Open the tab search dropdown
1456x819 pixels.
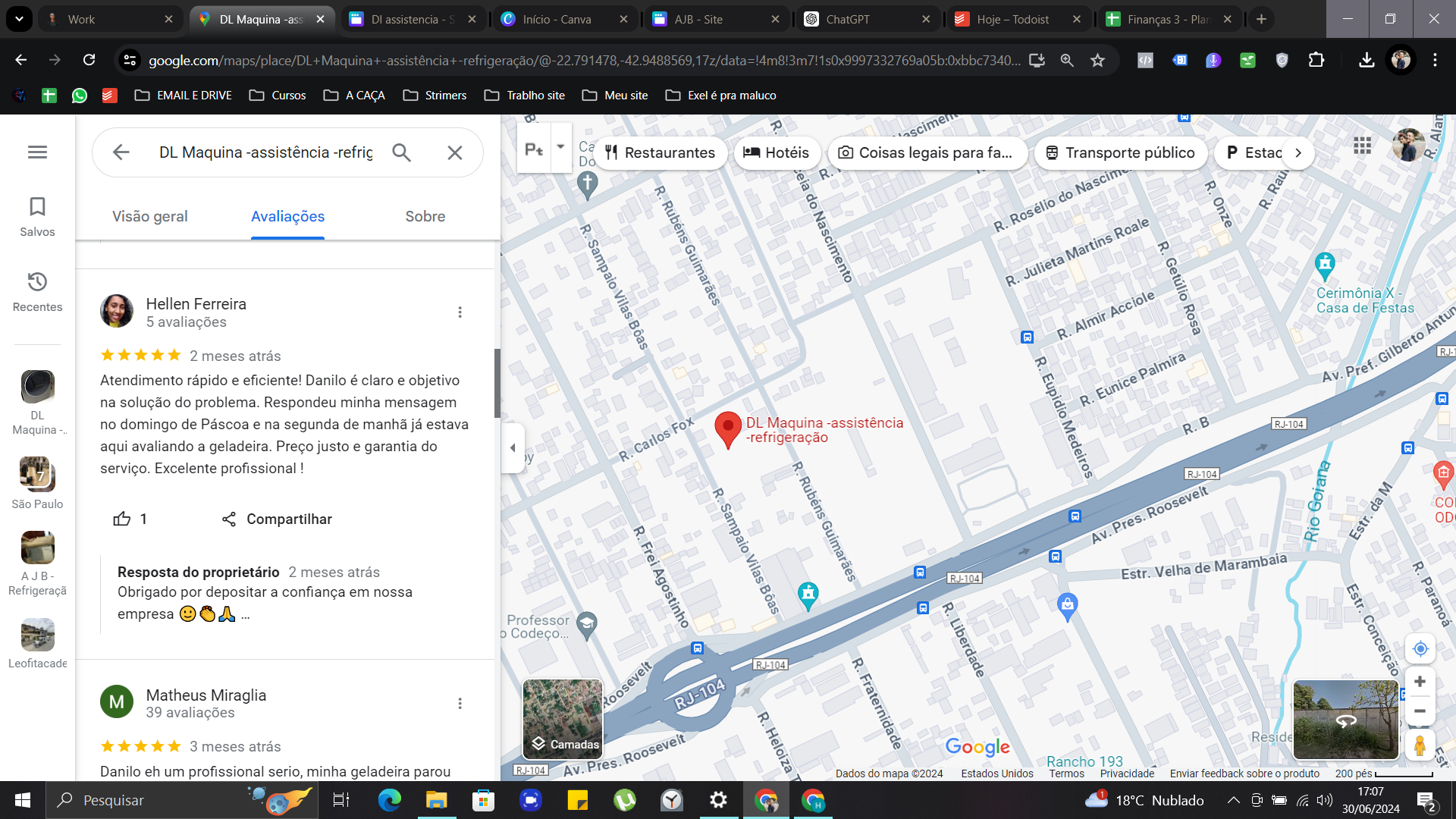point(19,19)
